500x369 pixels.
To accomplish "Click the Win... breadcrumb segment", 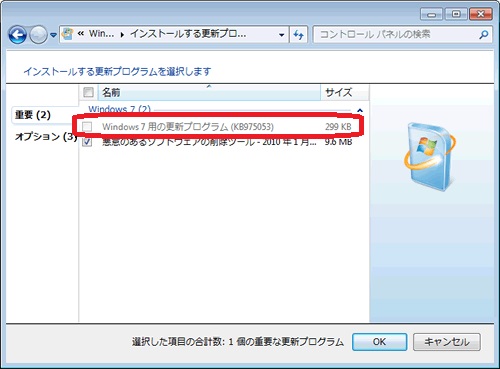I will pyautogui.click(x=101, y=34).
